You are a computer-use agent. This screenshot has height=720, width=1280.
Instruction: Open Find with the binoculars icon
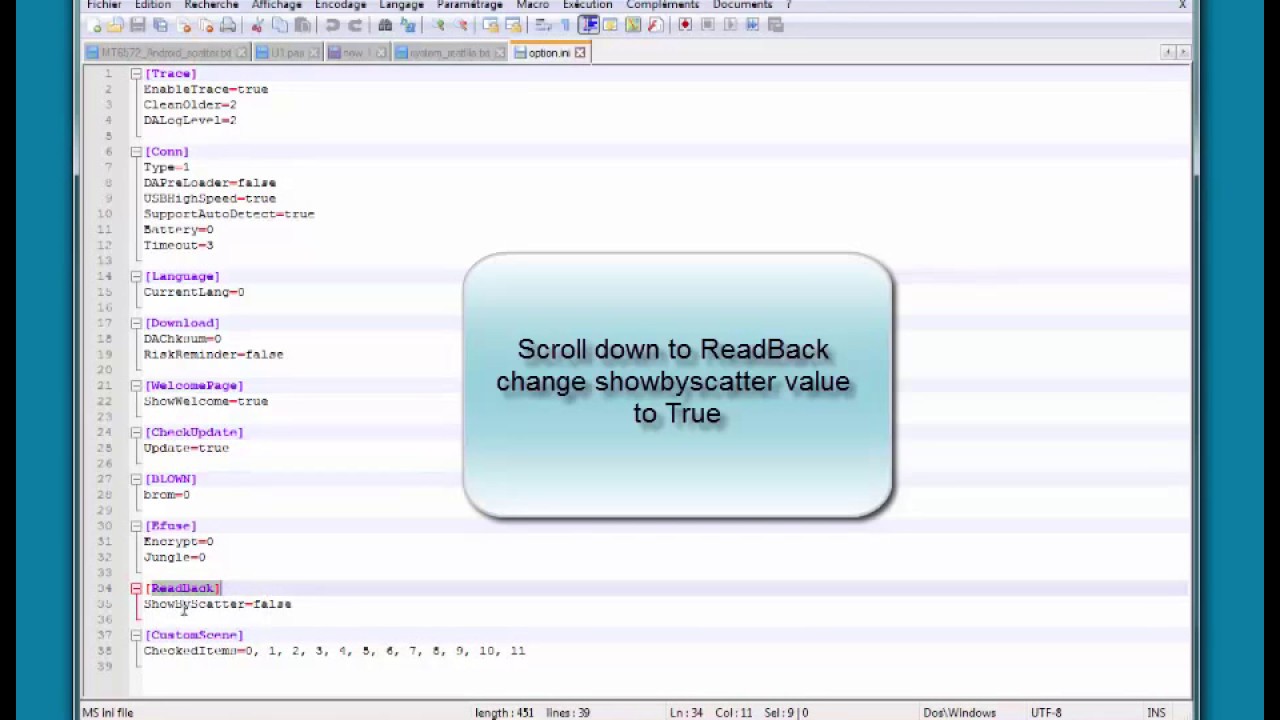click(x=385, y=25)
